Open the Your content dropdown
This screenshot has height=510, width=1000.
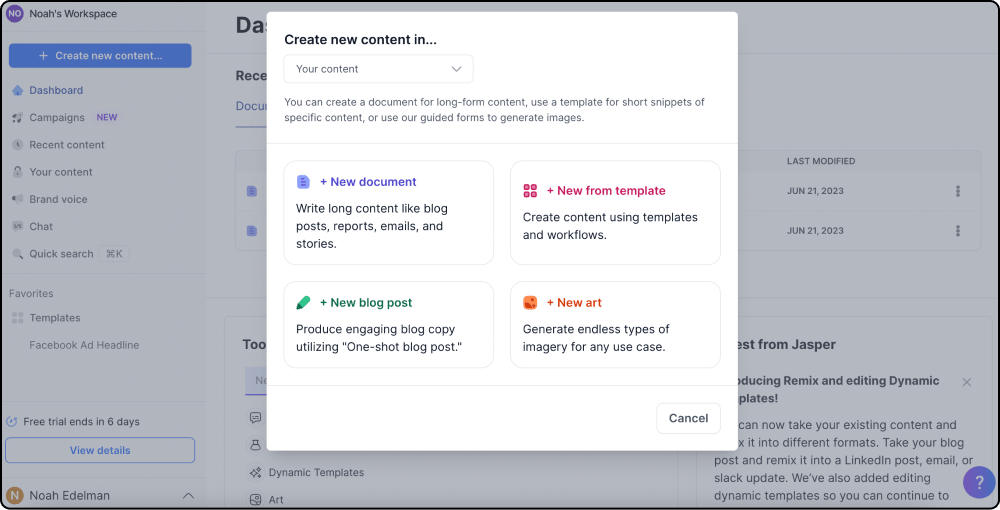point(378,69)
